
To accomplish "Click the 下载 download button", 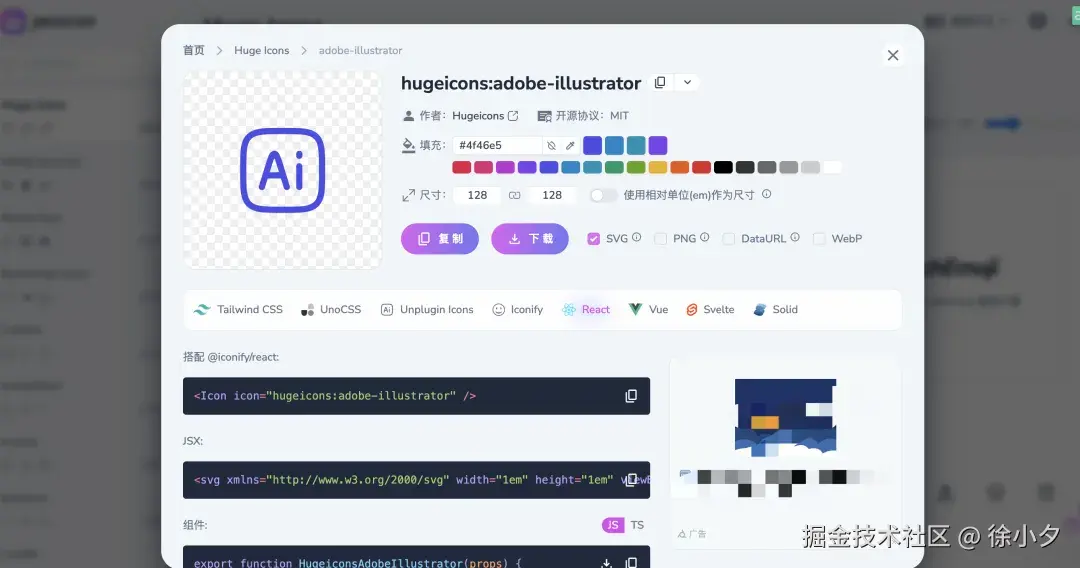I will 530,239.
